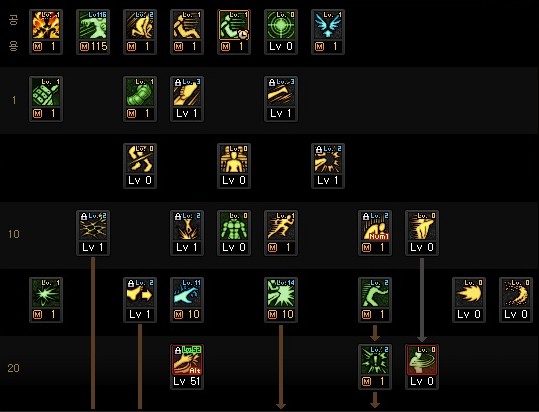This screenshot has width=539, height=412.
Task: Select the green starburst skill in row below 10
Action: click(x=46, y=293)
